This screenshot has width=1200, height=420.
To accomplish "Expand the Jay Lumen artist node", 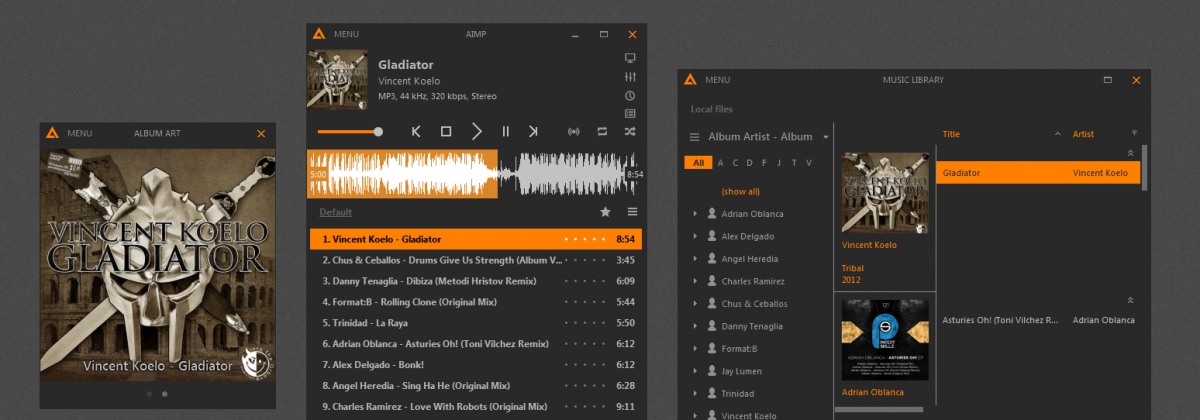I will pos(695,371).
